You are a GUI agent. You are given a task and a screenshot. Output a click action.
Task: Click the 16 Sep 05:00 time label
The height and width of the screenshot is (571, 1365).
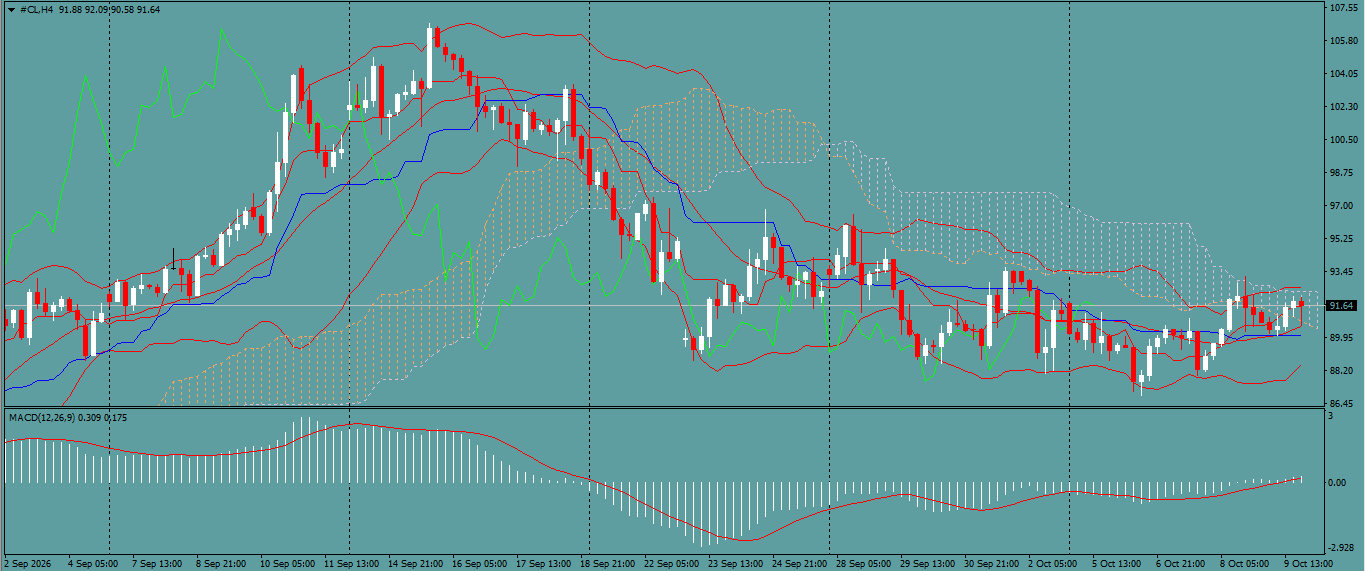coord(479,564)
